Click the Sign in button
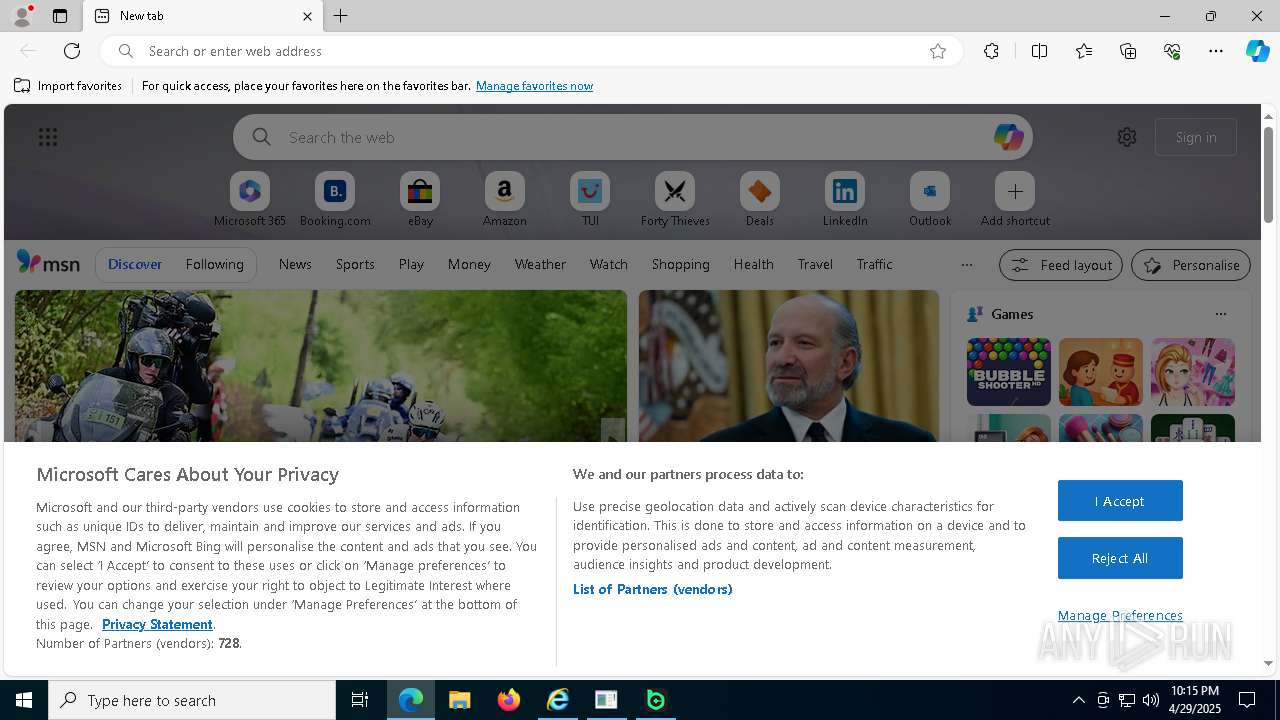This screenshot has width=1280, height=720. coord(1196,137)
